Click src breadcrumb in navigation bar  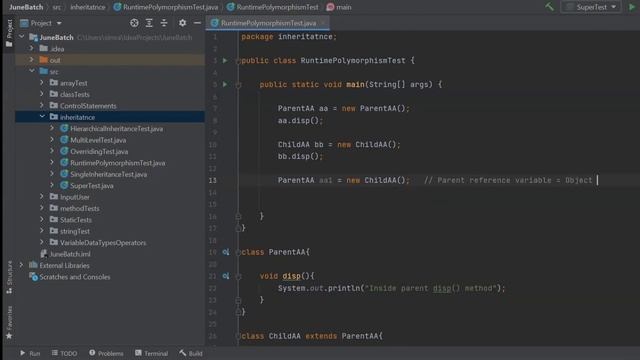pos(56,7)
